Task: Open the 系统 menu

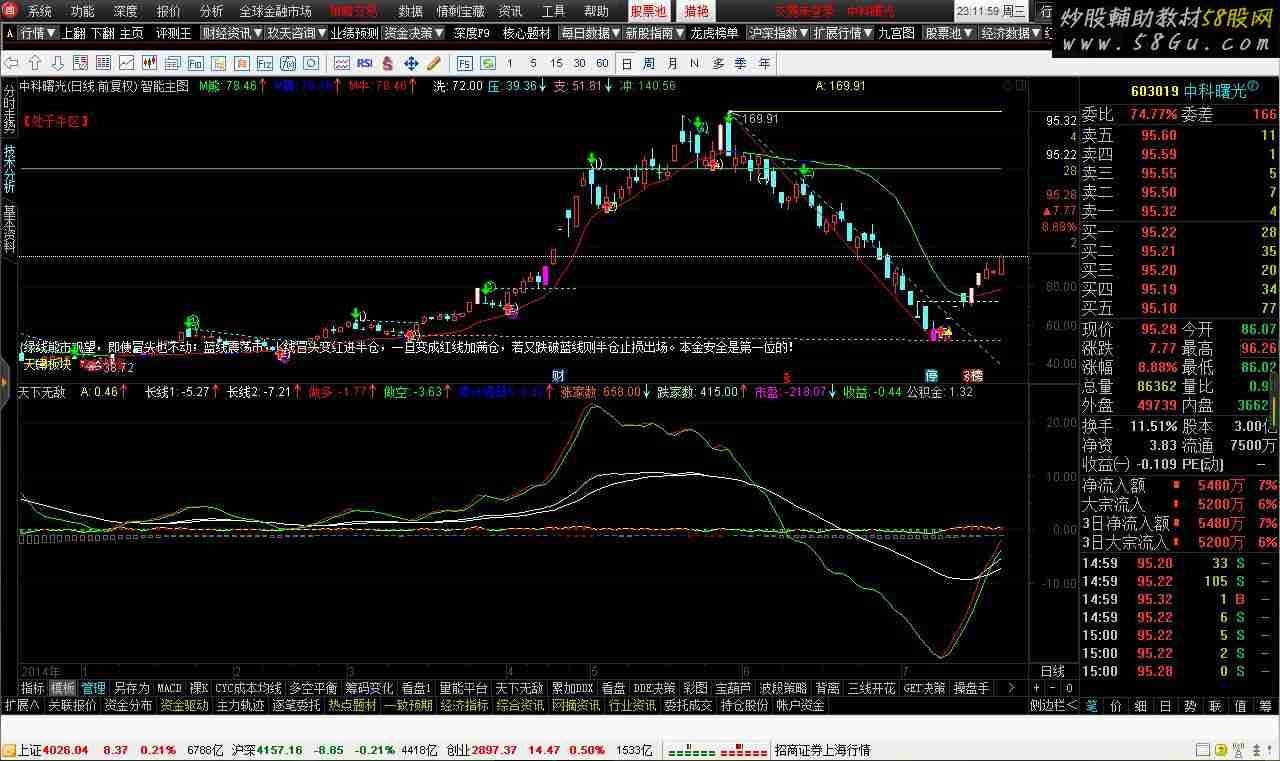Action: pyautogui.click(x=39, y=11)
